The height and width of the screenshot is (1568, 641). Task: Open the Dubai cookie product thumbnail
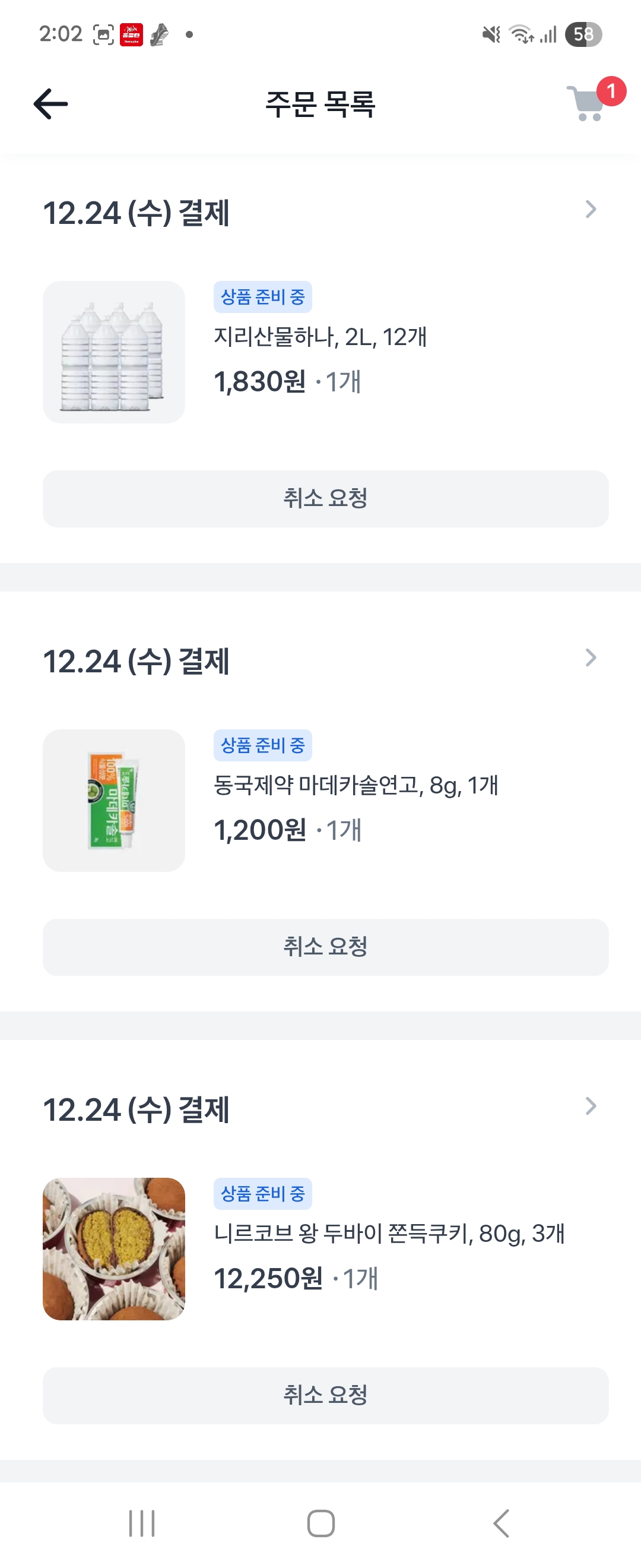(114, 1248)
